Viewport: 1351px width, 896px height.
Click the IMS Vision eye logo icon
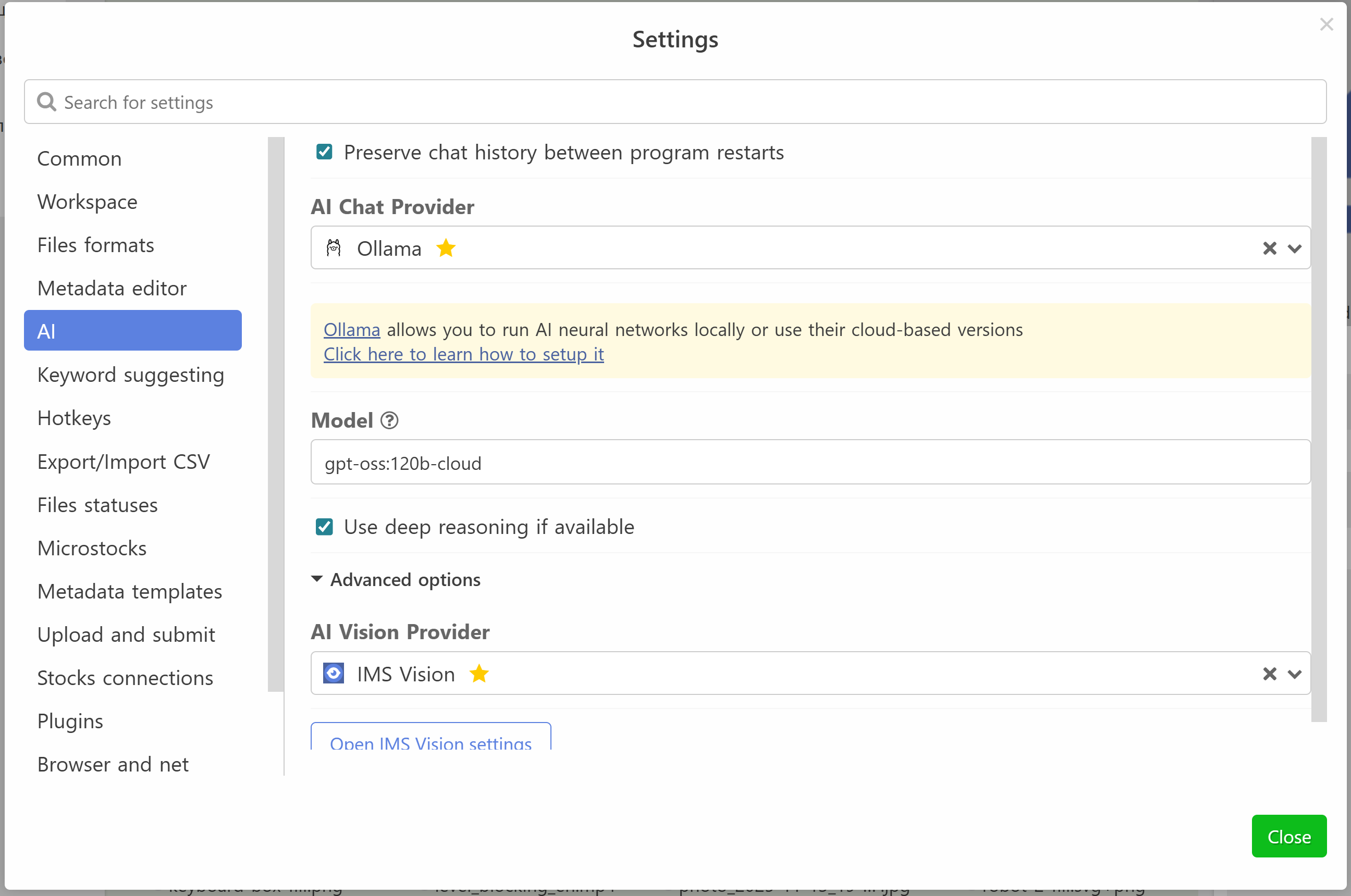click(333, 673)
